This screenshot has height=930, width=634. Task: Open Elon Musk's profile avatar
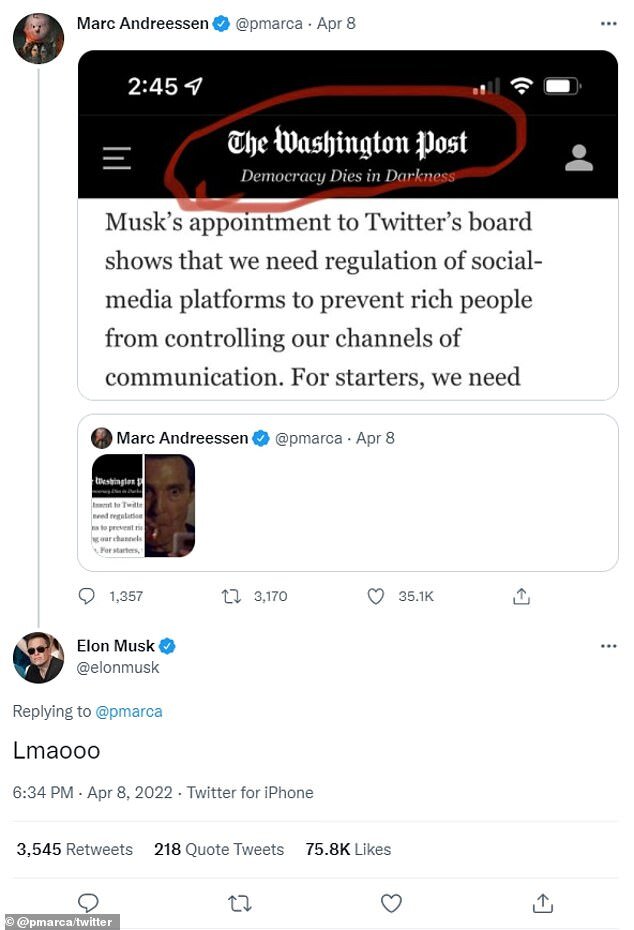[38, 657]
